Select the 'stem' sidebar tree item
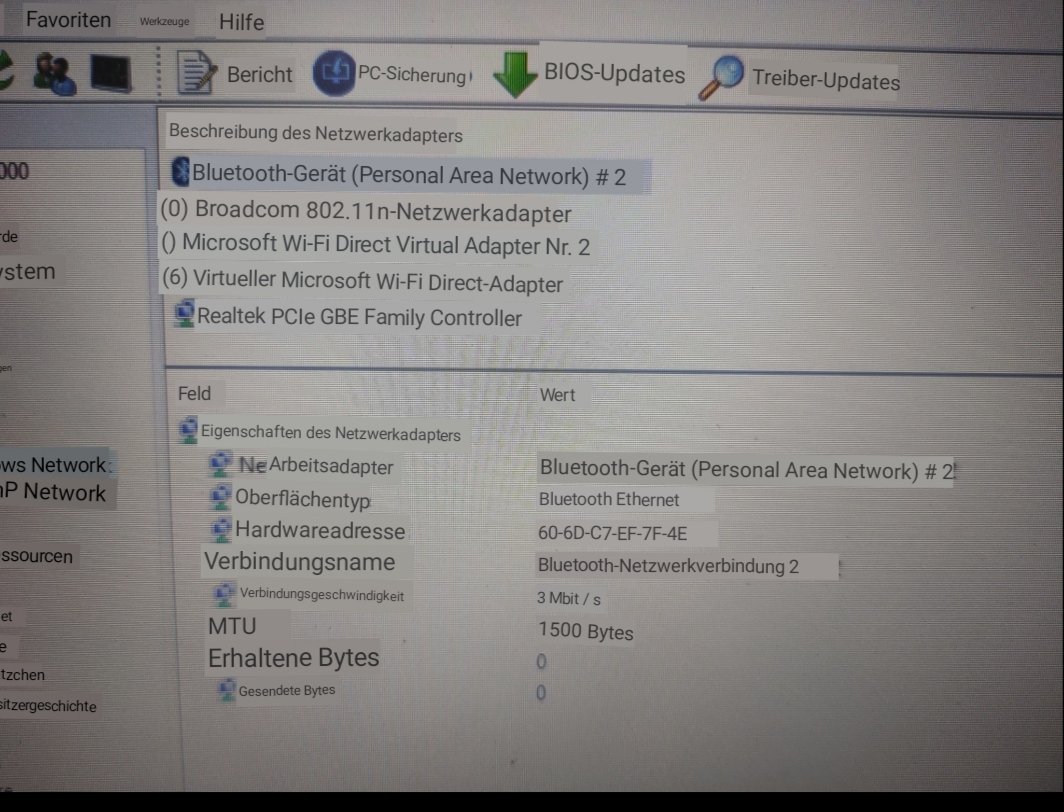The image size is (1064, 812). (28, 271)
